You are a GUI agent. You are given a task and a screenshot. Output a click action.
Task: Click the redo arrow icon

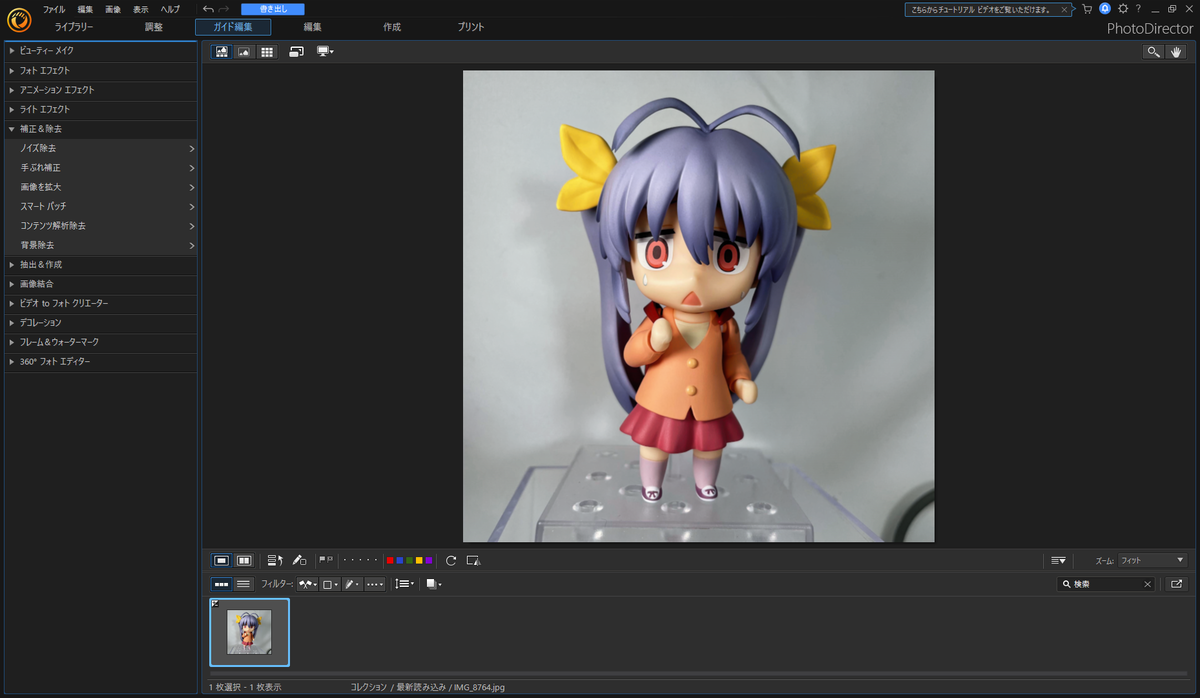223,9
